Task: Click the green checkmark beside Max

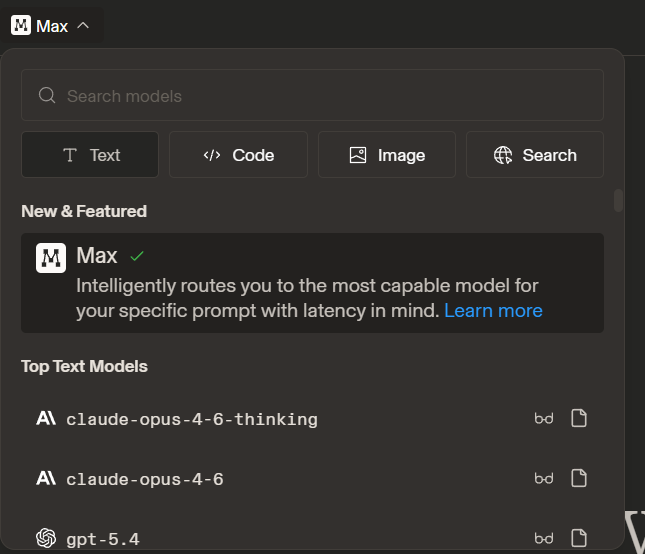Action: (x=137, y=257)
